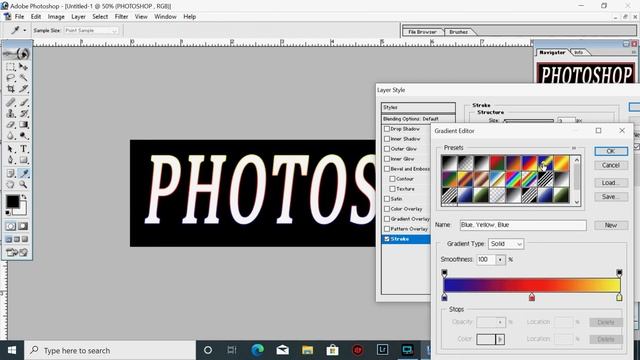Enable the Color Overlay checkbox

(387, 209)
